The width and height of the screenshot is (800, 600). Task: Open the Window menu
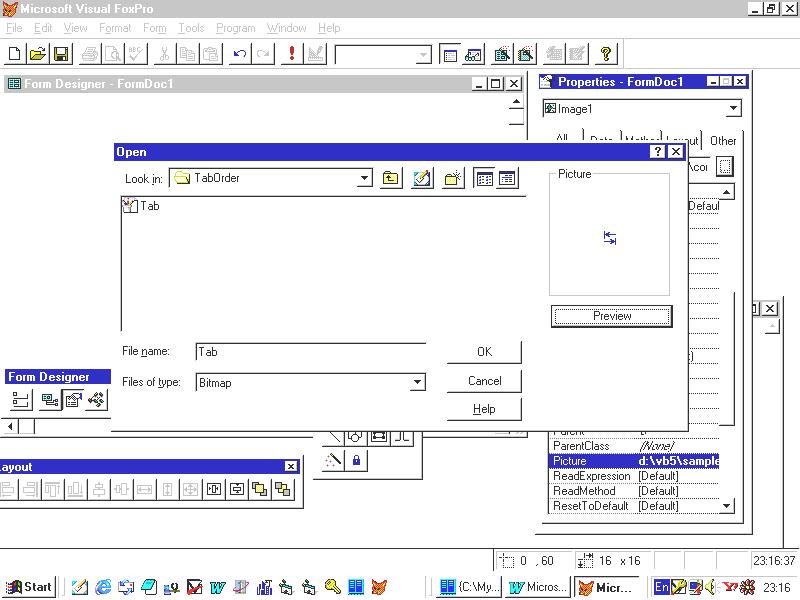coord(286,28)
